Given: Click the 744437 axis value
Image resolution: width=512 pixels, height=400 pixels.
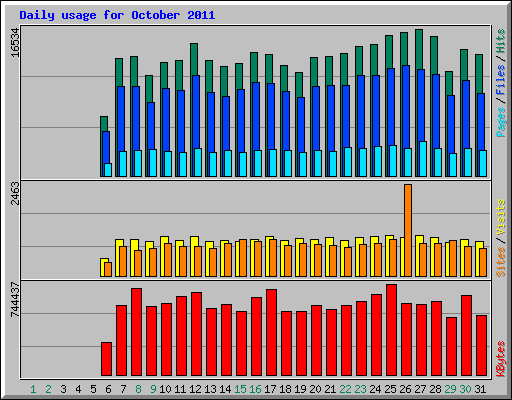Looking at the screenshot, I should click(15, 299).
